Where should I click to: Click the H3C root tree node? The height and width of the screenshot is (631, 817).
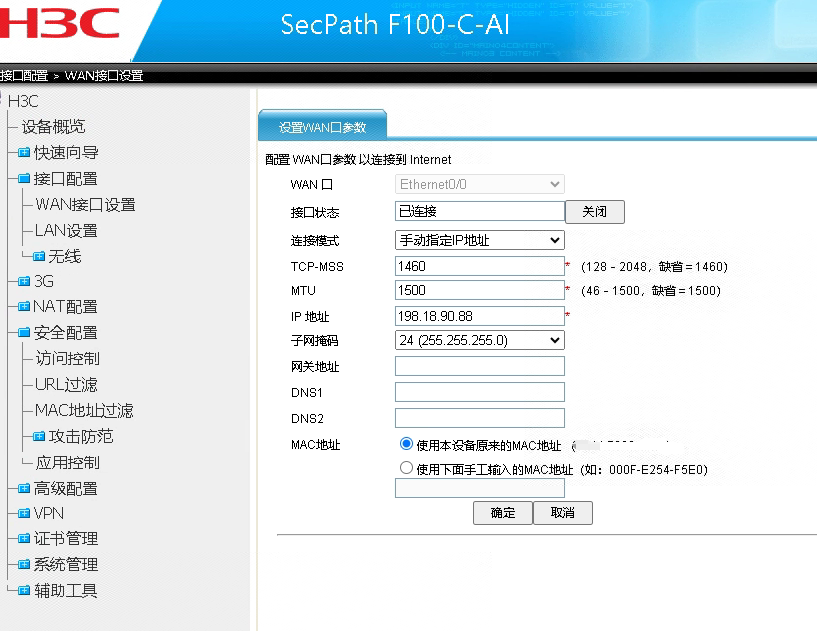tap(23, 101)
